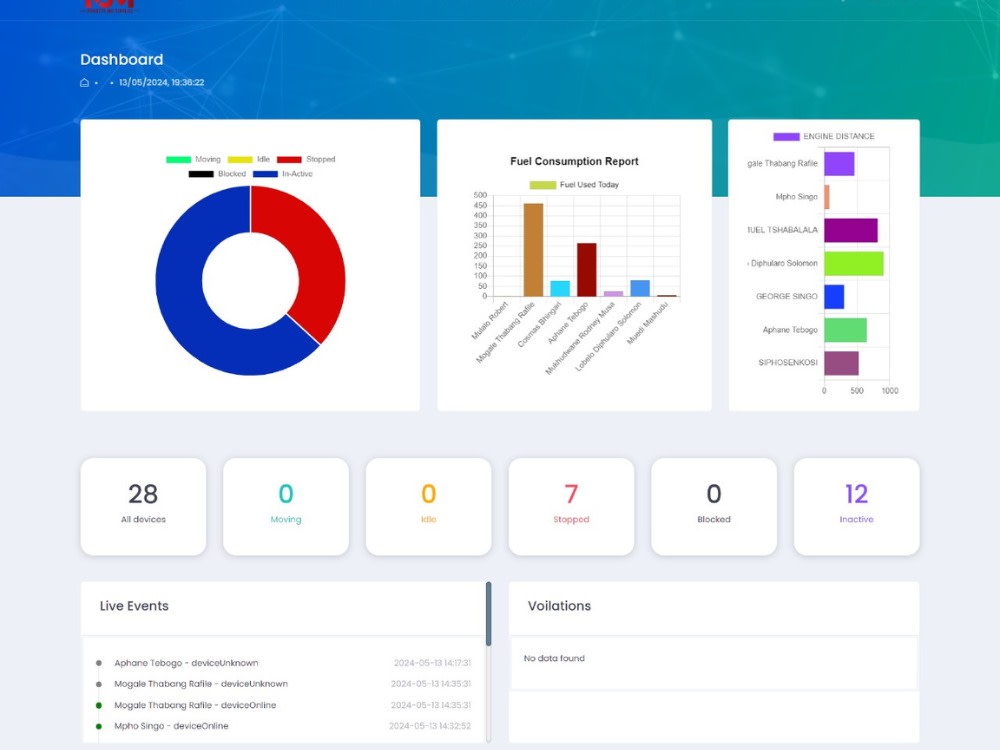Screen dimensions: 1000x750
Task: Toggle the Stopped legend entry
Action: pyautogui.click(x=306, y=159)
